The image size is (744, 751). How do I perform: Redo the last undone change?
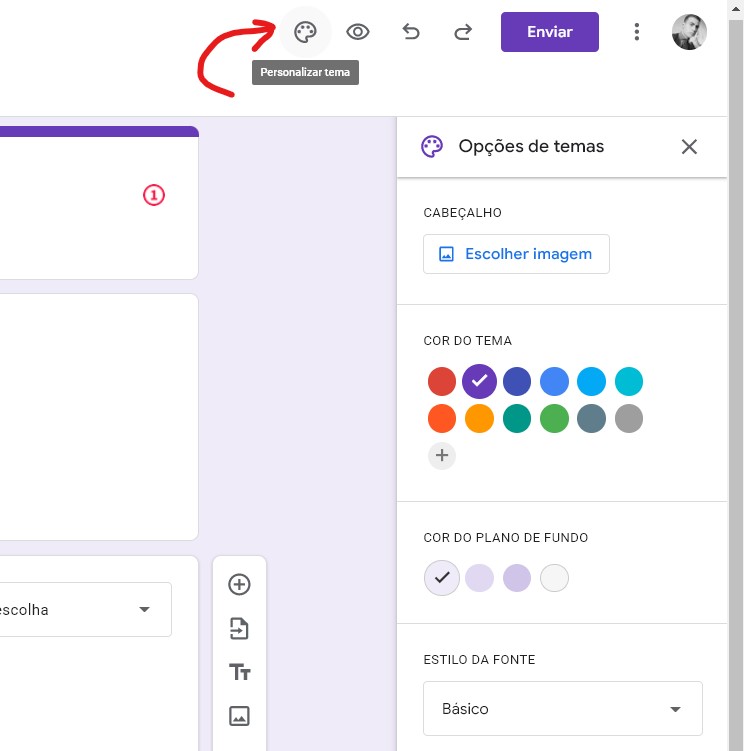click(463, 32)
